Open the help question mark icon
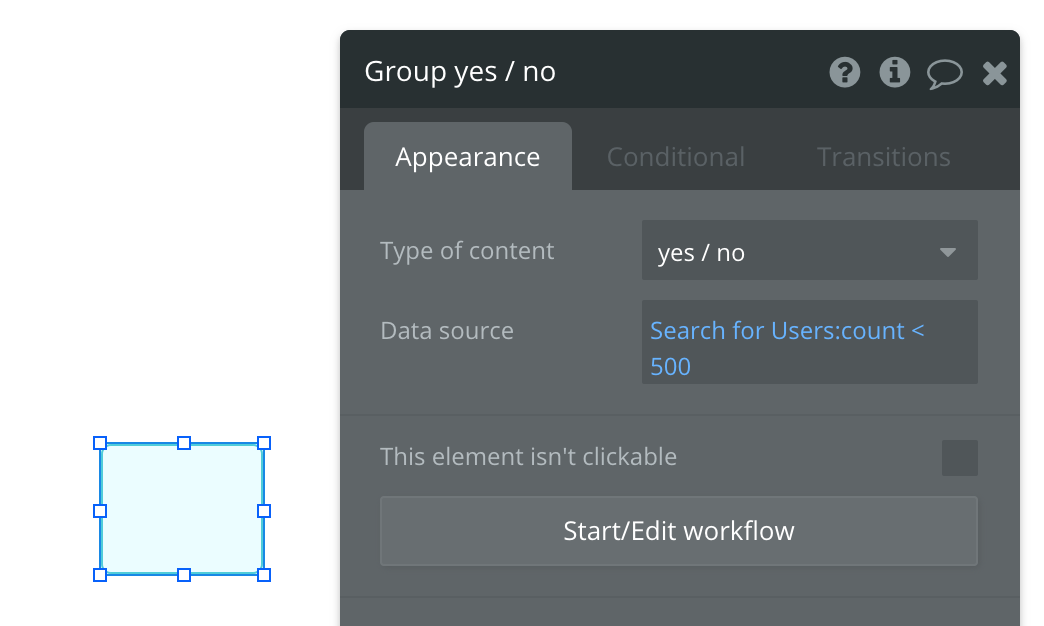1044x626 pixels. pos(845,72)
